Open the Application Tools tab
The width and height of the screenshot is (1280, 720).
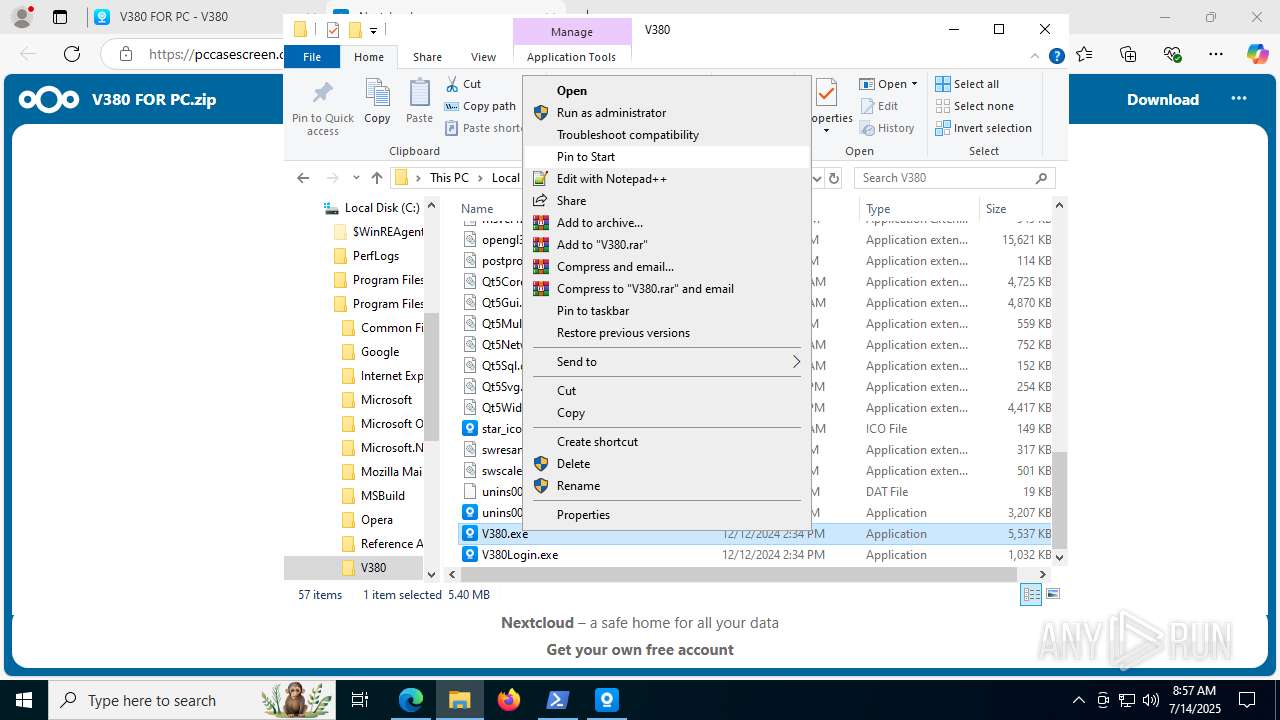pyautogui.click(x=571, y=57)
